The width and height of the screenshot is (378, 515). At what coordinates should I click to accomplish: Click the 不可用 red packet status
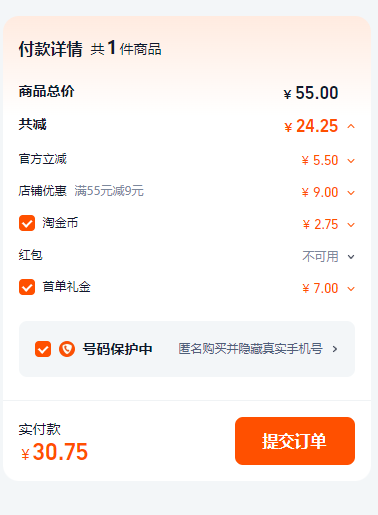[x=320, y=256]
